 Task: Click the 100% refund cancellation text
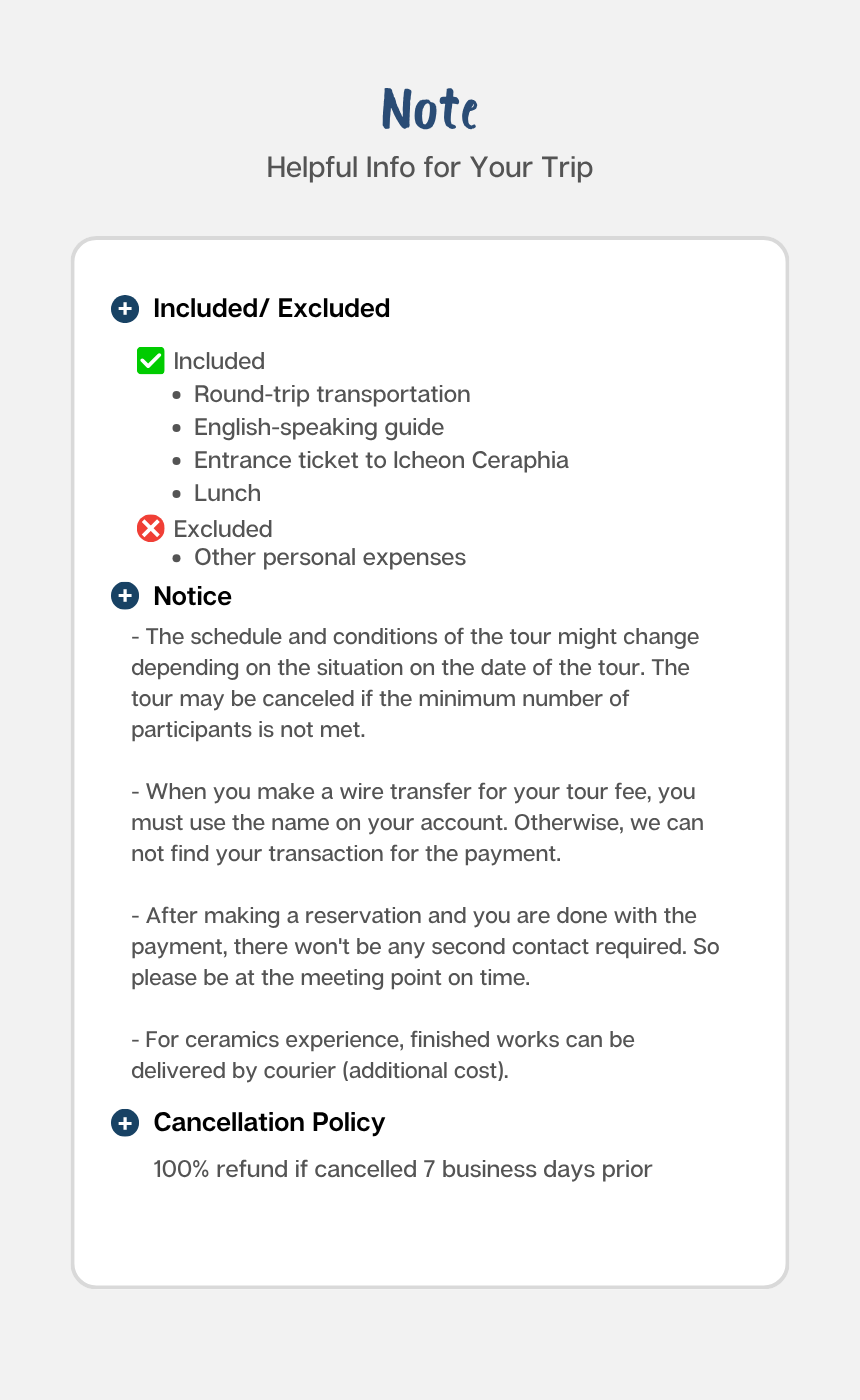tap(403, 1169)
